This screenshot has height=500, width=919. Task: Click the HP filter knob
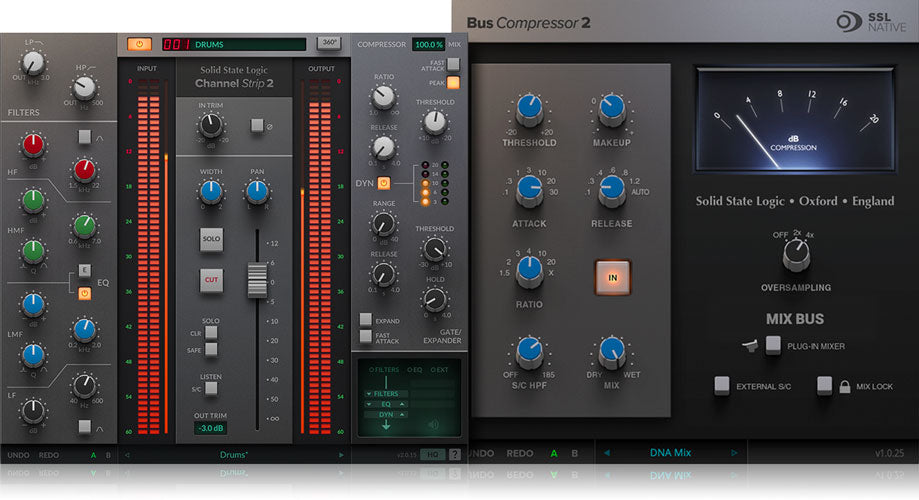(x=84, y=88)
